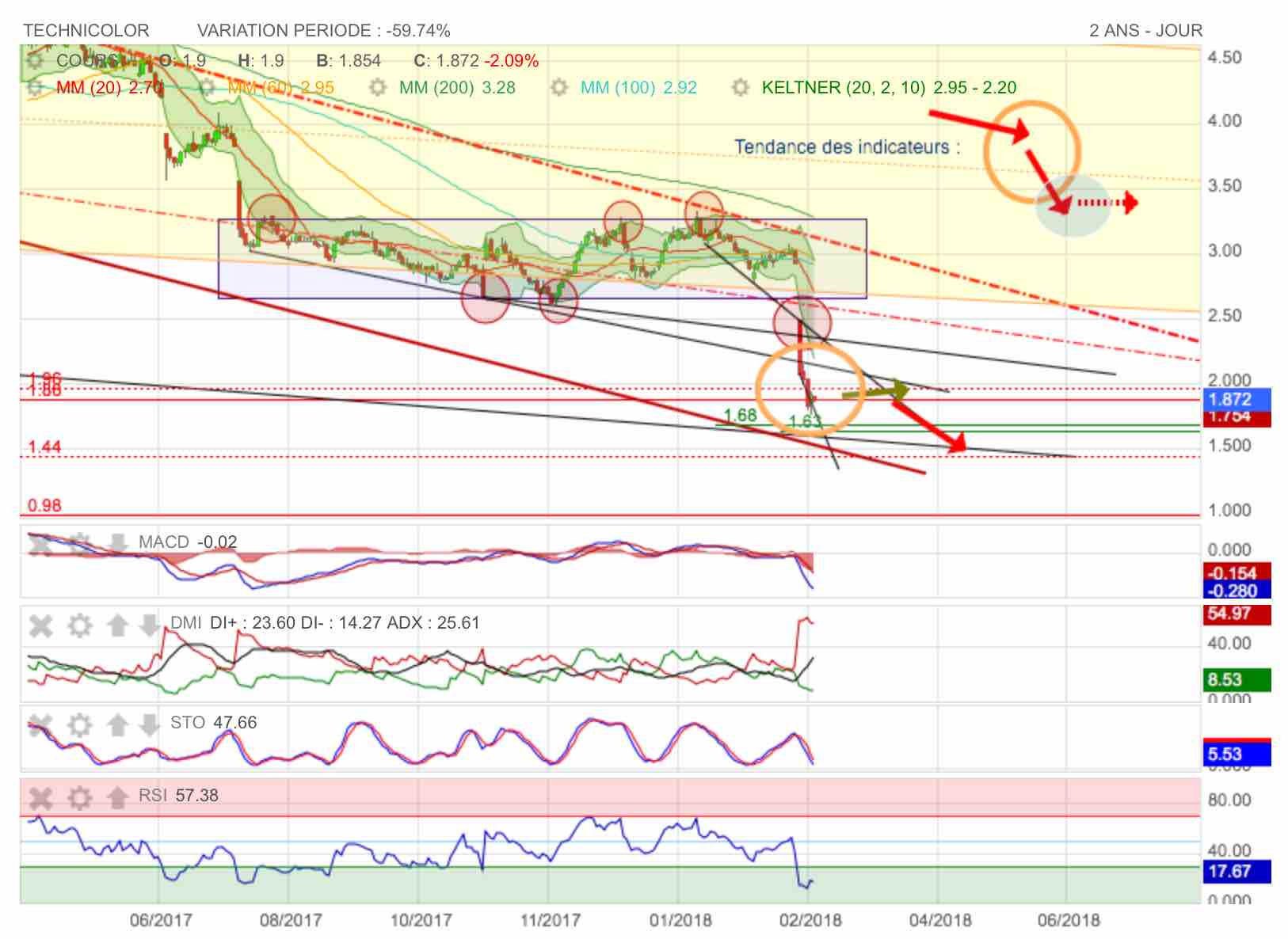Open settings gear for COURS price series

34,60
